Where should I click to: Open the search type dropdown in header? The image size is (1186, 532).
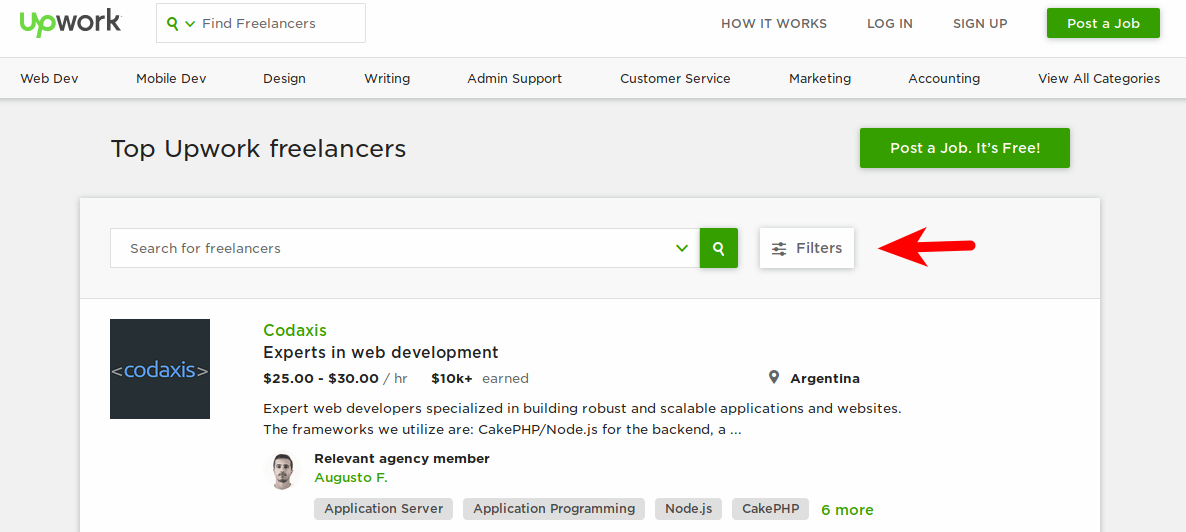pyautogui.click(x=190, y=23)
